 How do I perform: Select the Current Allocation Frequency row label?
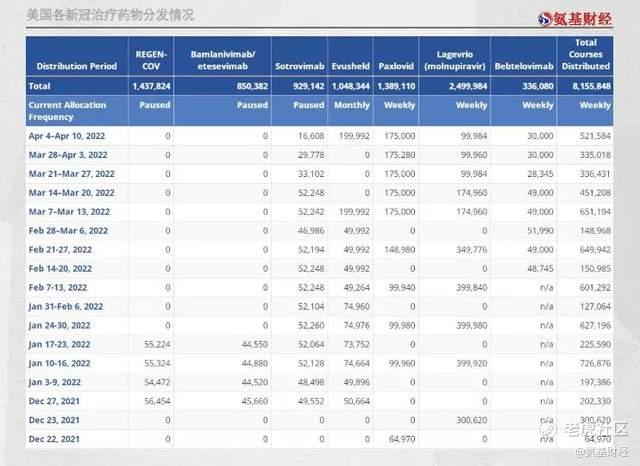click(x=66, y=109)
